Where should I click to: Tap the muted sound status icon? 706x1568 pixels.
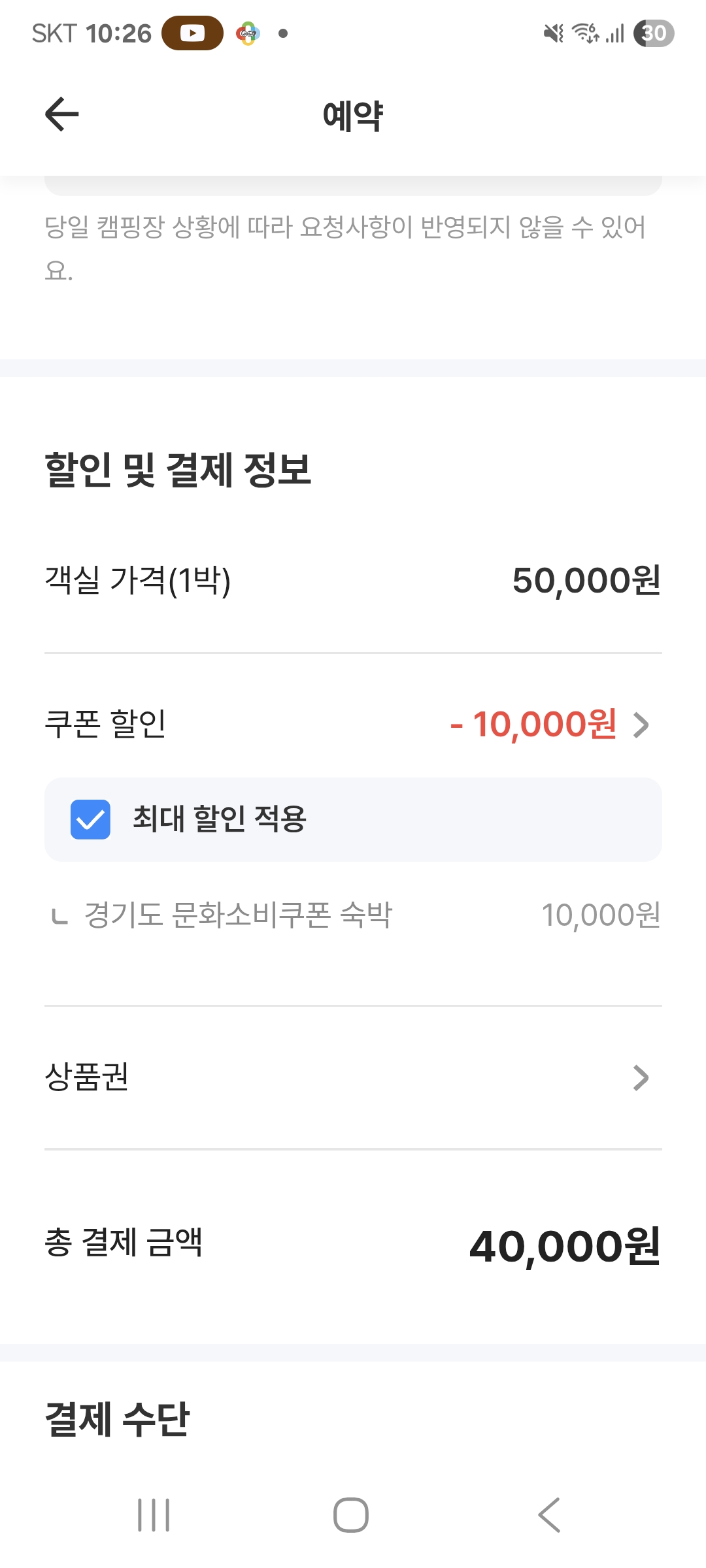coord(553,33)
